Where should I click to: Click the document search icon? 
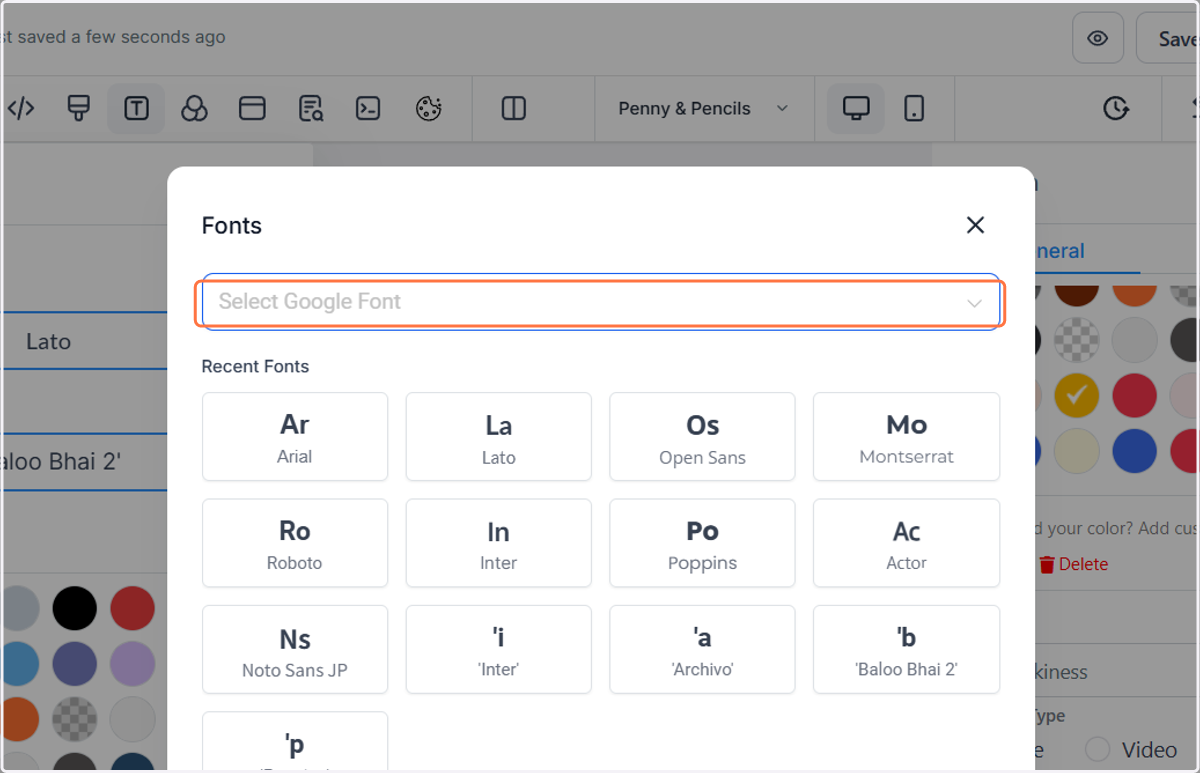click(310, 108)
